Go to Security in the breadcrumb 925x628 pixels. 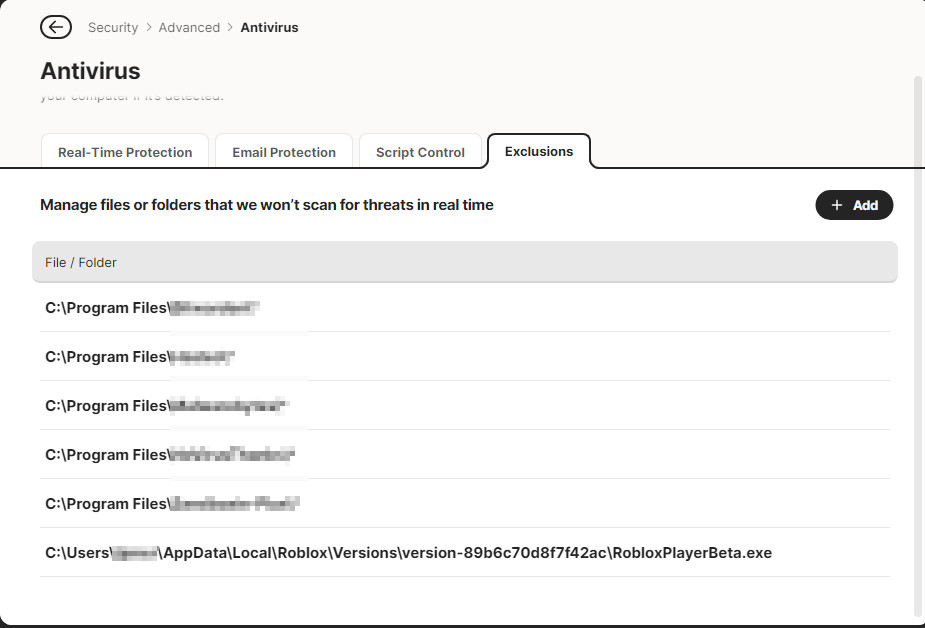(x=113, y=27)
